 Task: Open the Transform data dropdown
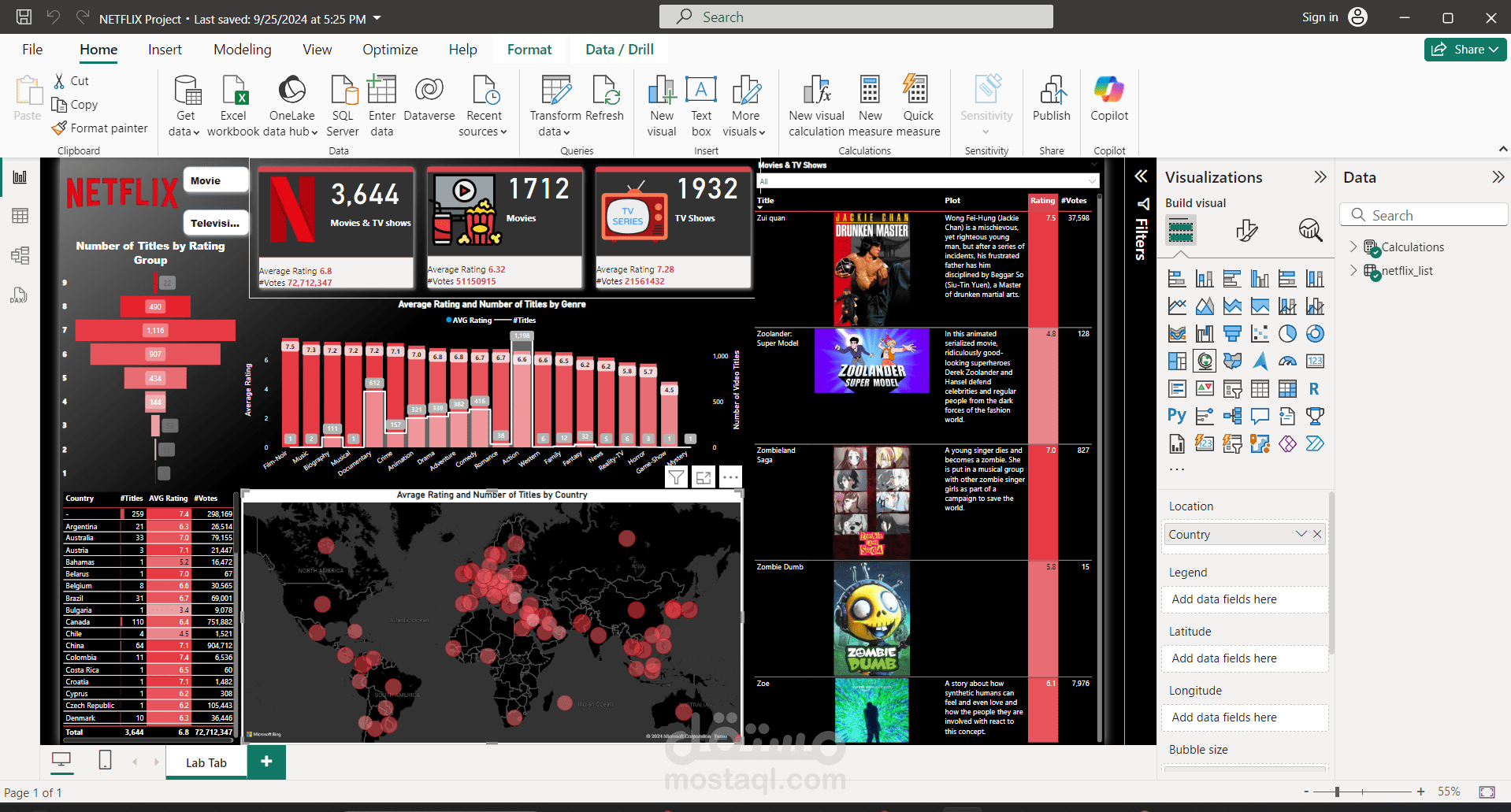555,107
